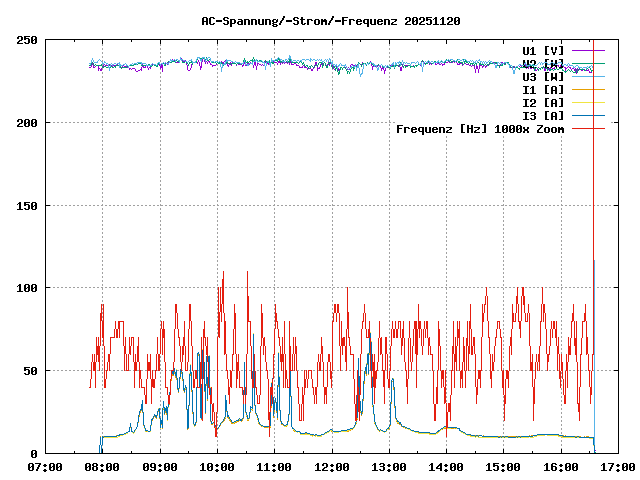Click the 250 y-axis tick label

[27, 40]
